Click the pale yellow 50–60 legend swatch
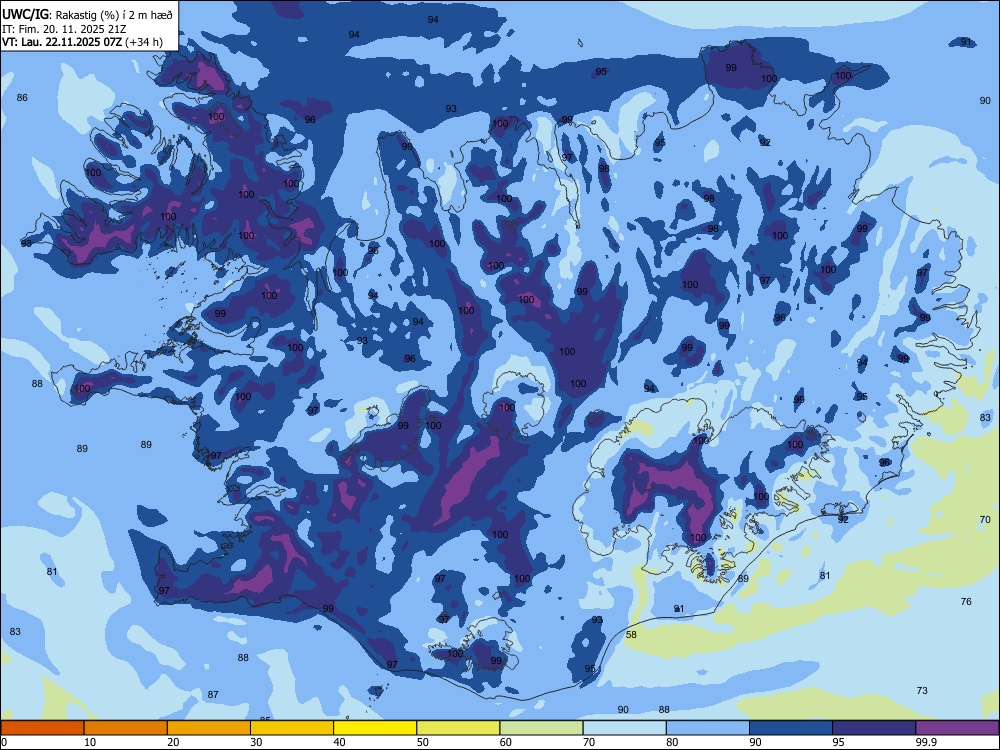1000x750 pixels. [x=459, y=728]
